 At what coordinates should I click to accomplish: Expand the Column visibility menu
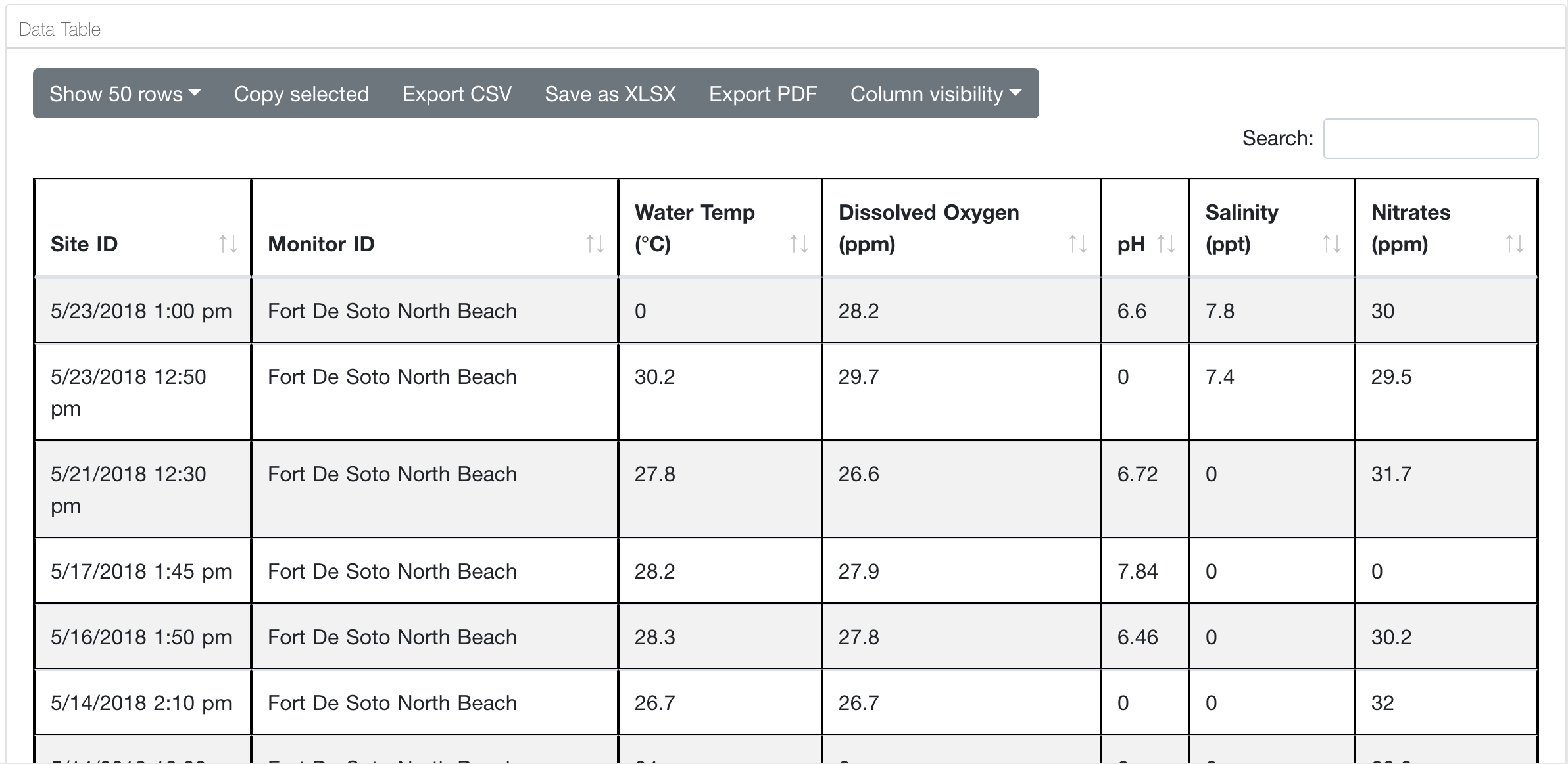pyautogui.click(x=935, y=94)
